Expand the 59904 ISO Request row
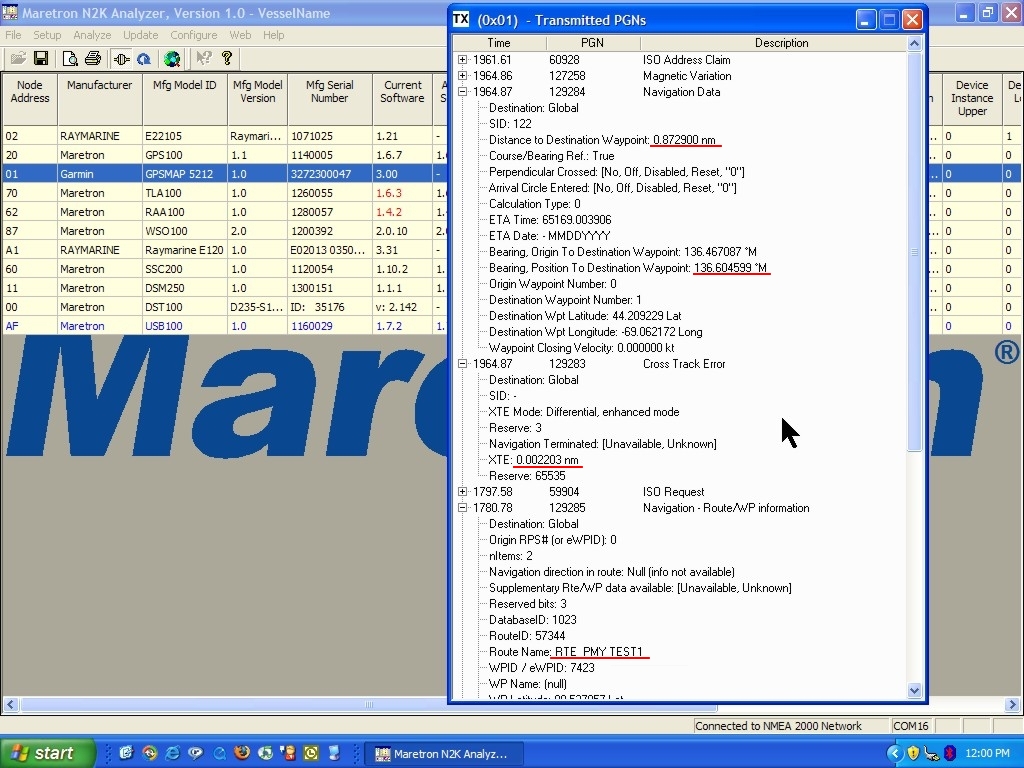The width and height of the screenshot is (1024, 768). tap(462, 492)
